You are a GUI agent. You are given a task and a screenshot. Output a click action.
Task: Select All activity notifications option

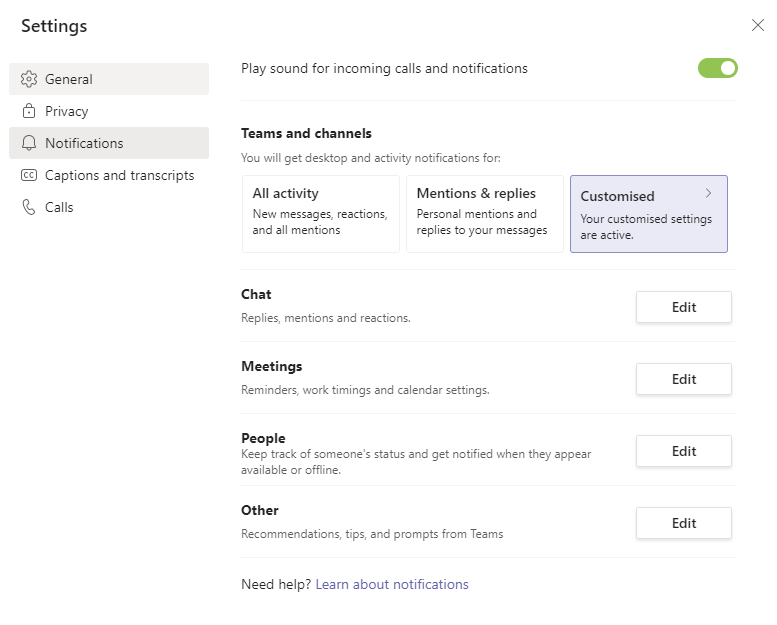click(320, 213)
